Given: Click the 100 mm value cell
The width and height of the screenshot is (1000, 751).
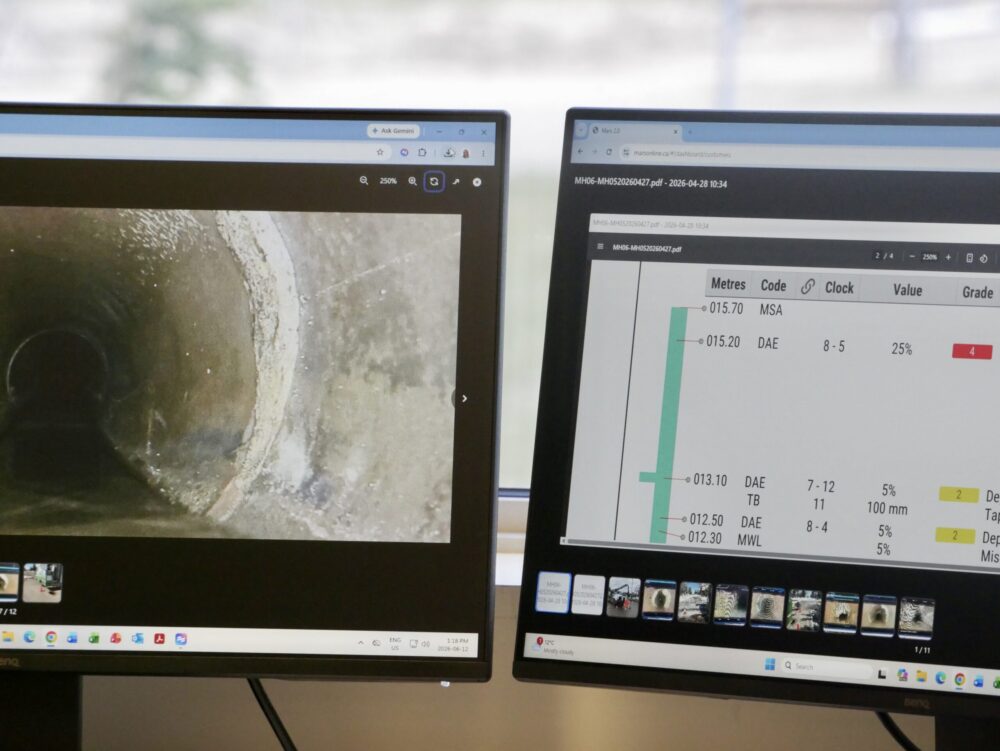Looking at the screenshot, I should [887, 509].
